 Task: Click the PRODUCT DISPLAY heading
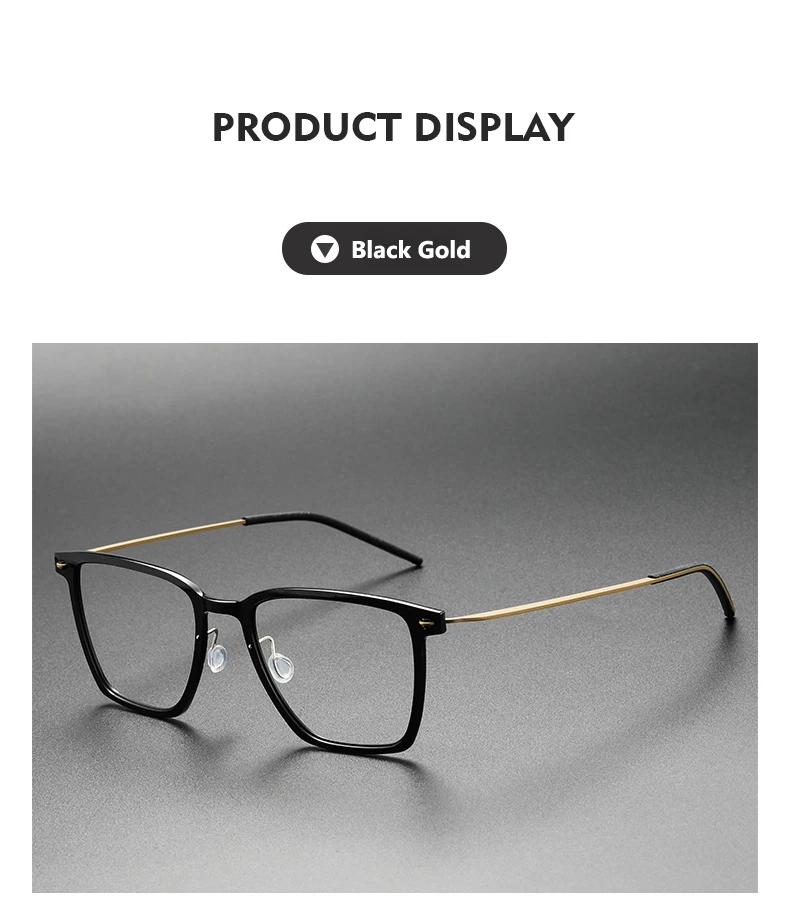(x=394, y=126)
